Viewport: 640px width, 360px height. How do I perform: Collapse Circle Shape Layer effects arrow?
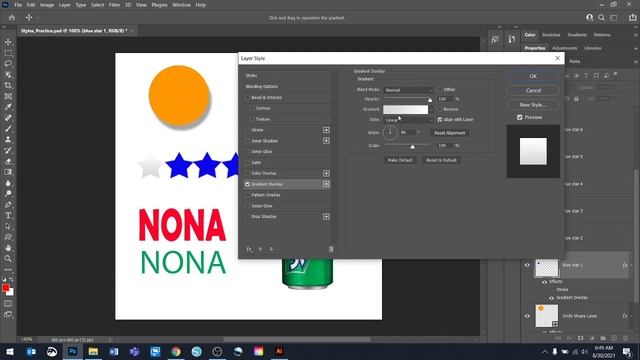tap(631, 316)
